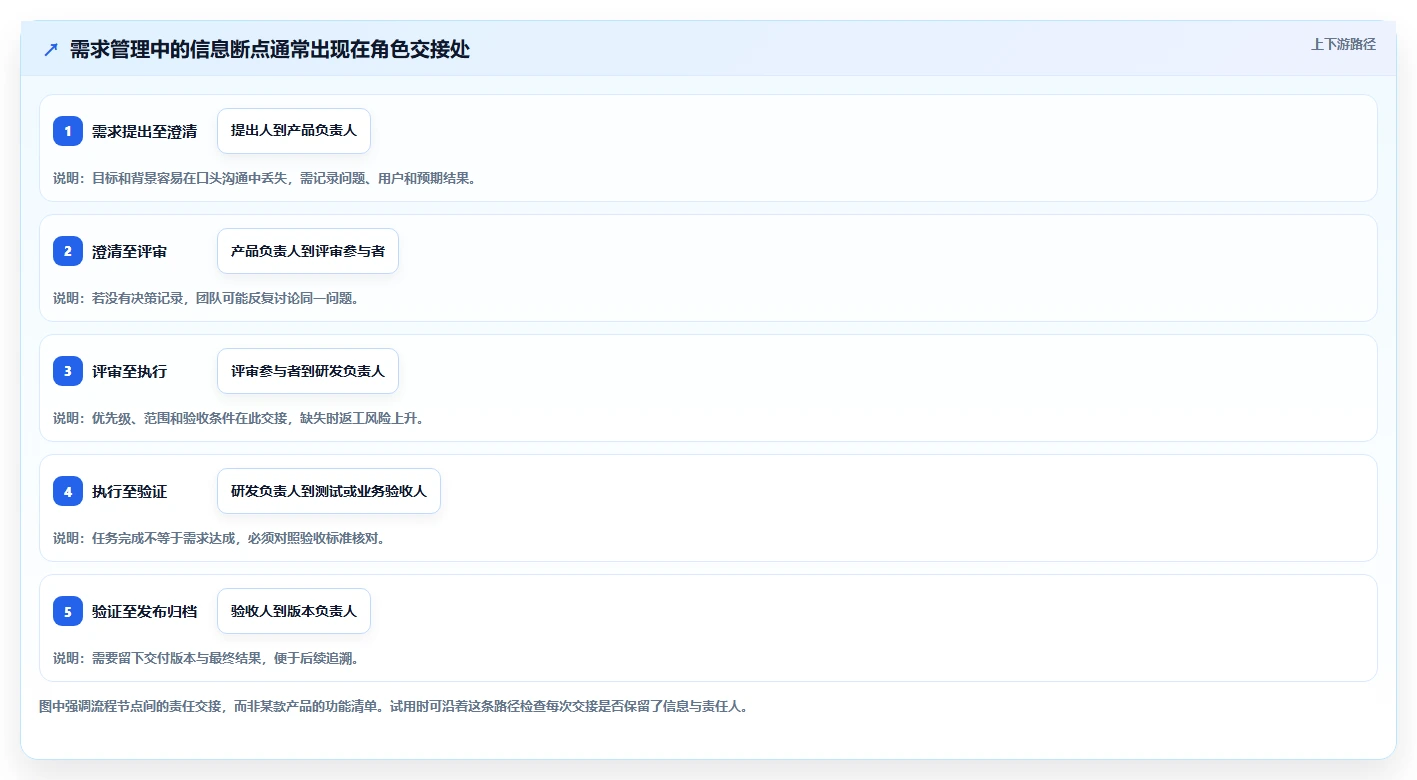Click the number 2 step badge
This screenshot has width=1417, height=780.
[68, 251]
